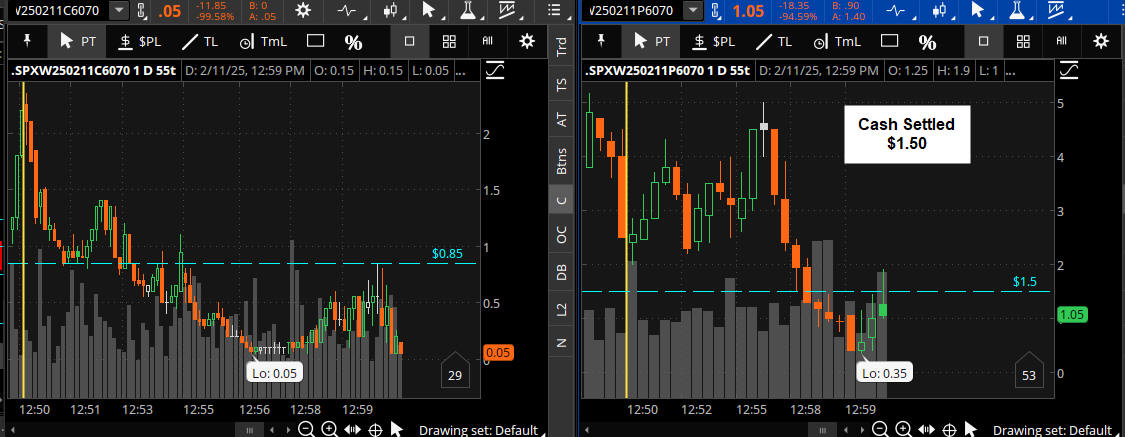
Task: Select the TL trendline tool in left chart
Action: 205,41
